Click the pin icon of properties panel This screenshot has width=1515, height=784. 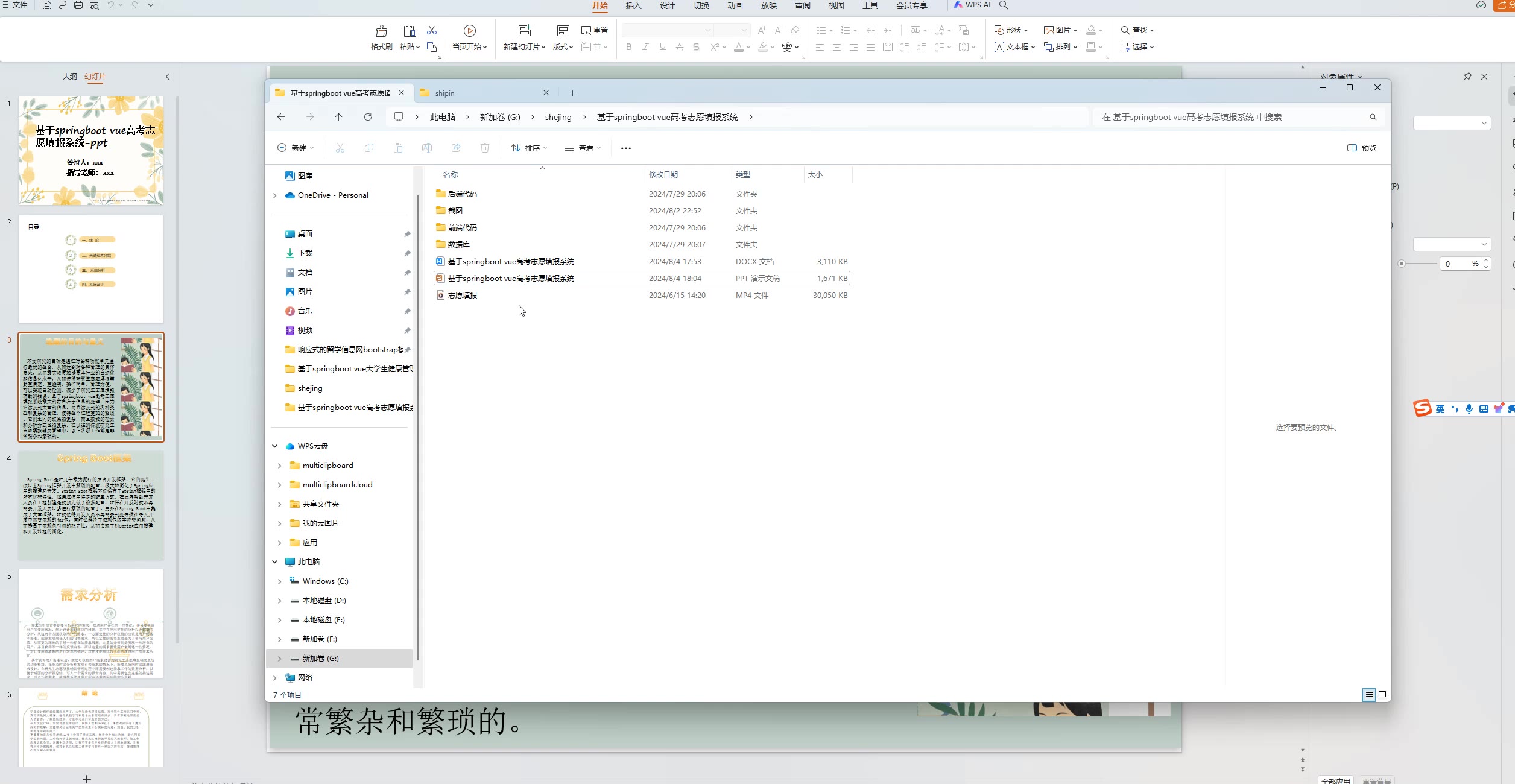pos(1467,77)
